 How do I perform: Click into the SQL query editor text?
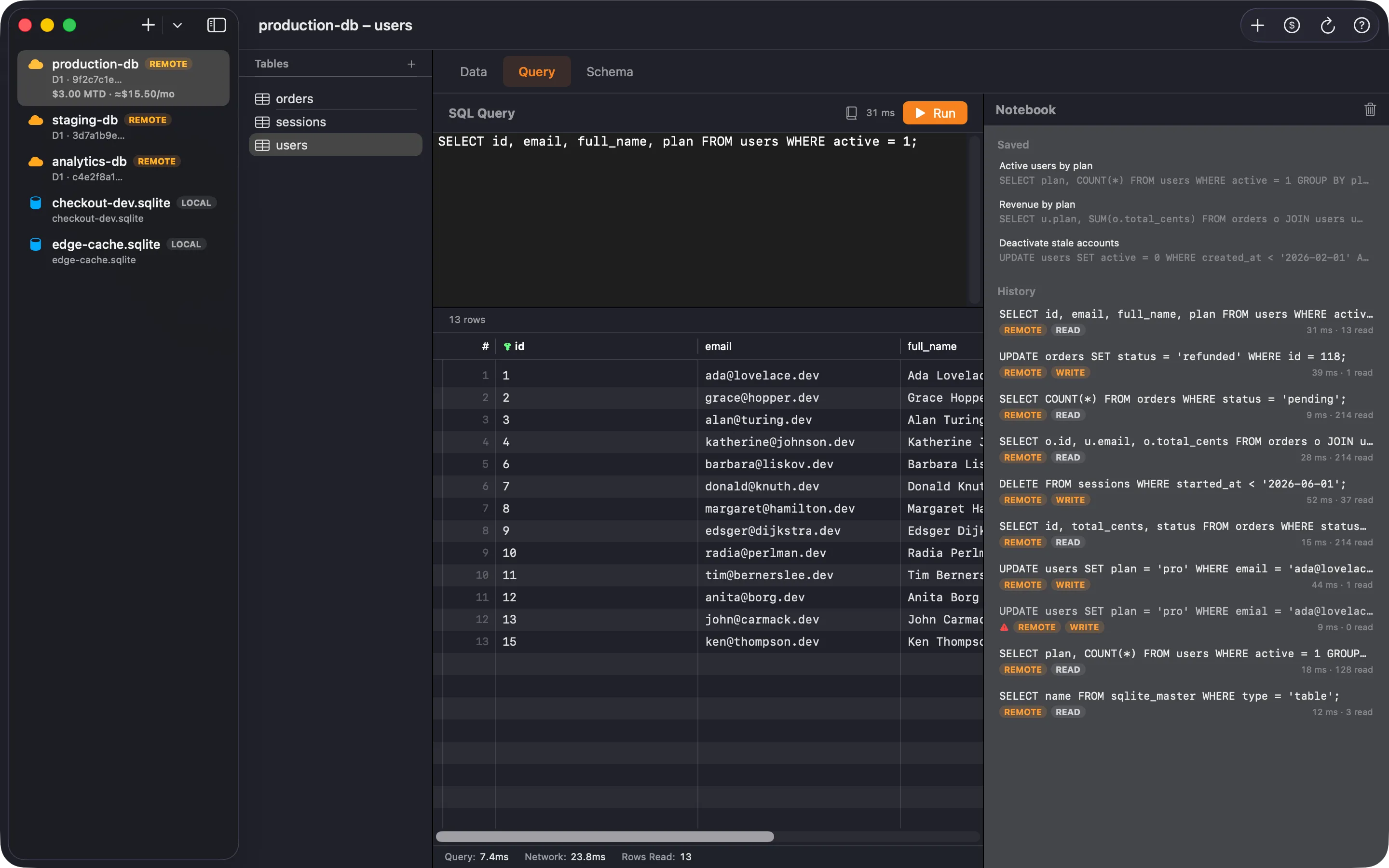[x=677, y=141]
